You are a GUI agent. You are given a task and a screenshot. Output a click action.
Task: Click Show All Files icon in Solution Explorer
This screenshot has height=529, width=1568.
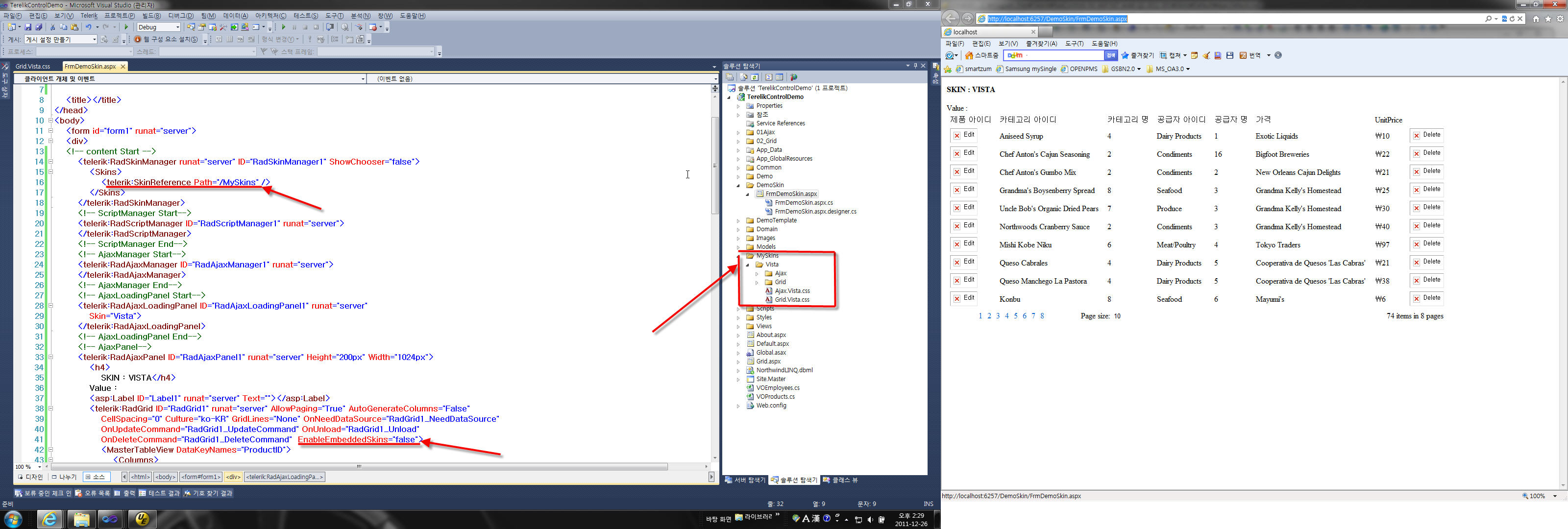[x=744, y=77]
